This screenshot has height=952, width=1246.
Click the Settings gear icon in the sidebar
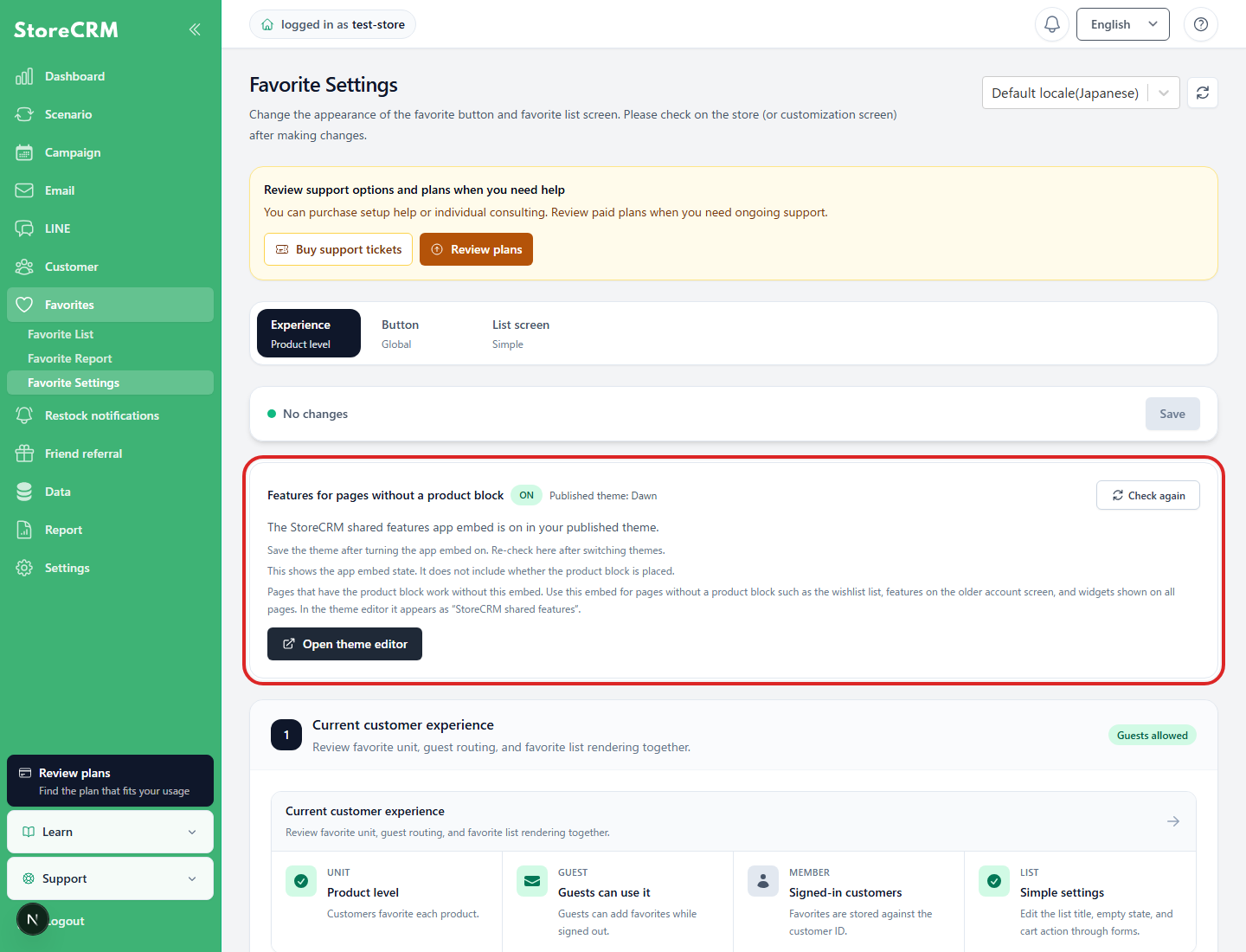24,568
